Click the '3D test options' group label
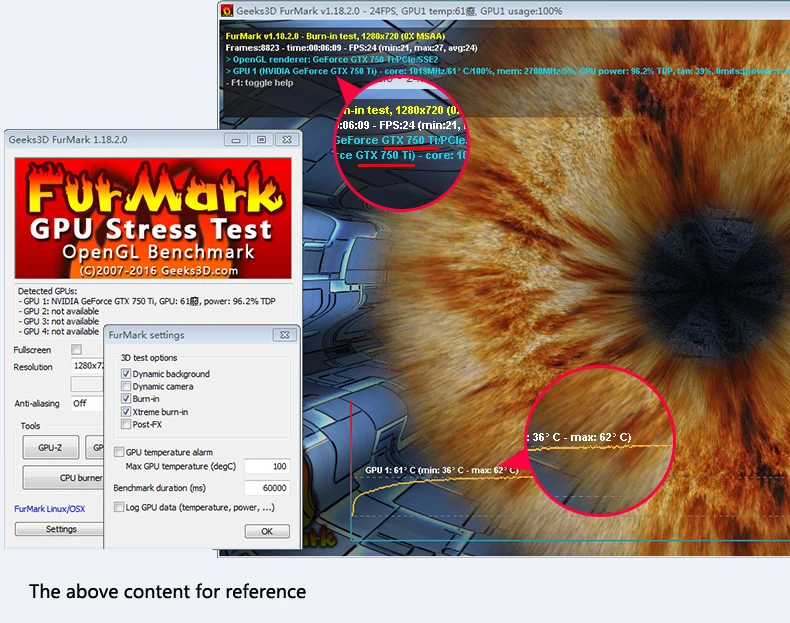This screenshot has width=790, height=623. click(x=149, y=358)
